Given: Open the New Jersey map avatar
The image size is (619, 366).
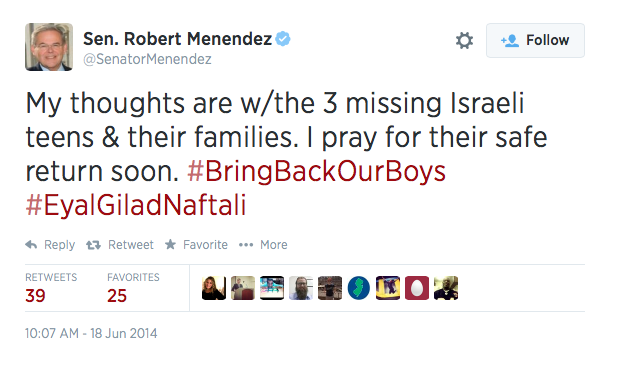Looking at the screenshot, I should tap(359, 288).
